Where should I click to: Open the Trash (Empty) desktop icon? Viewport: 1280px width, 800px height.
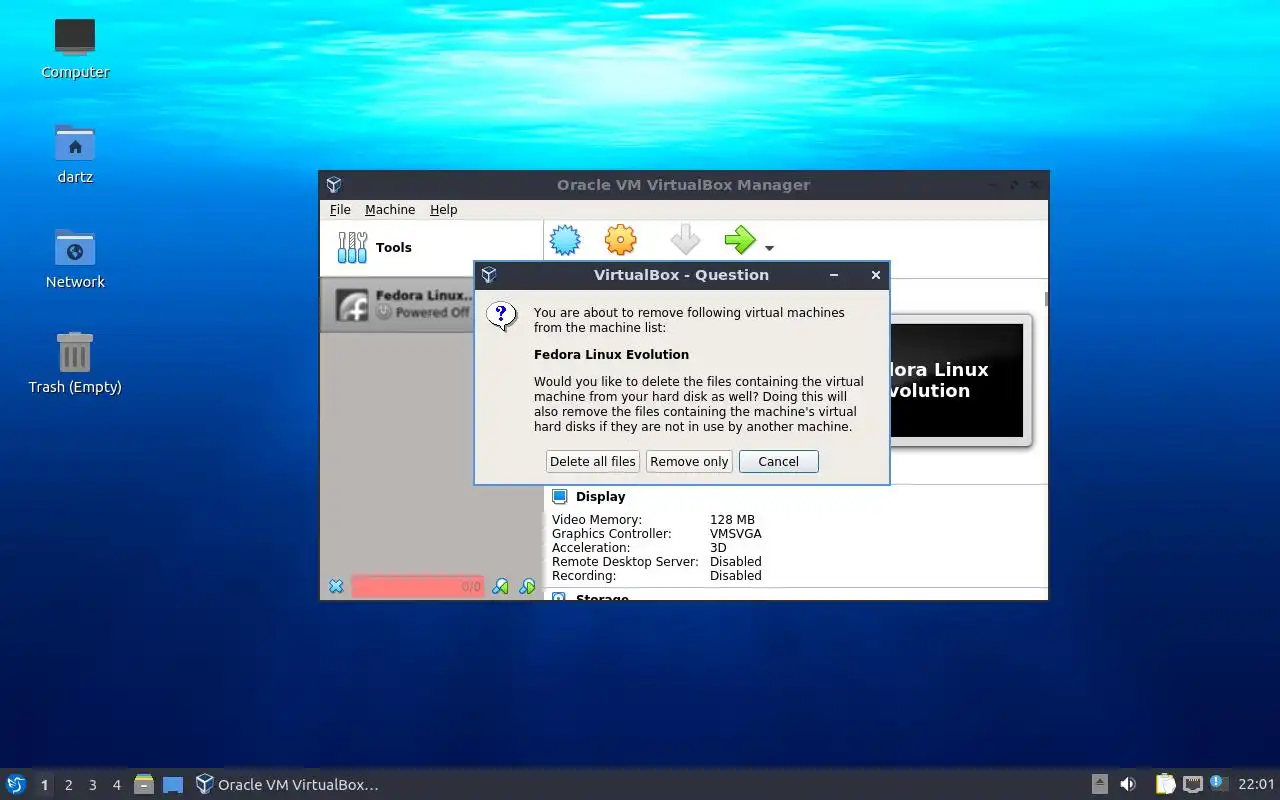[75, 363]
